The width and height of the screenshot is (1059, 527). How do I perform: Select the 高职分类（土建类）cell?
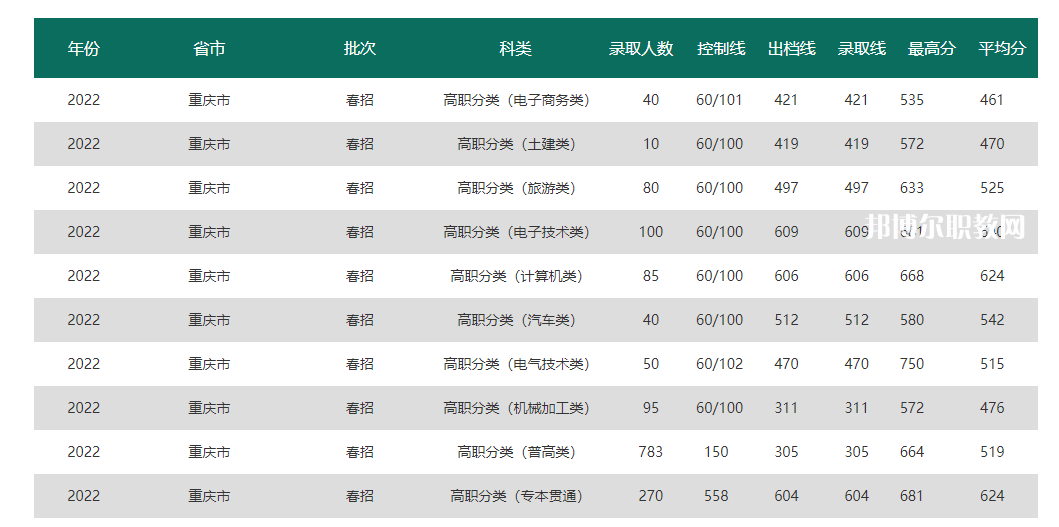point(516,144)
